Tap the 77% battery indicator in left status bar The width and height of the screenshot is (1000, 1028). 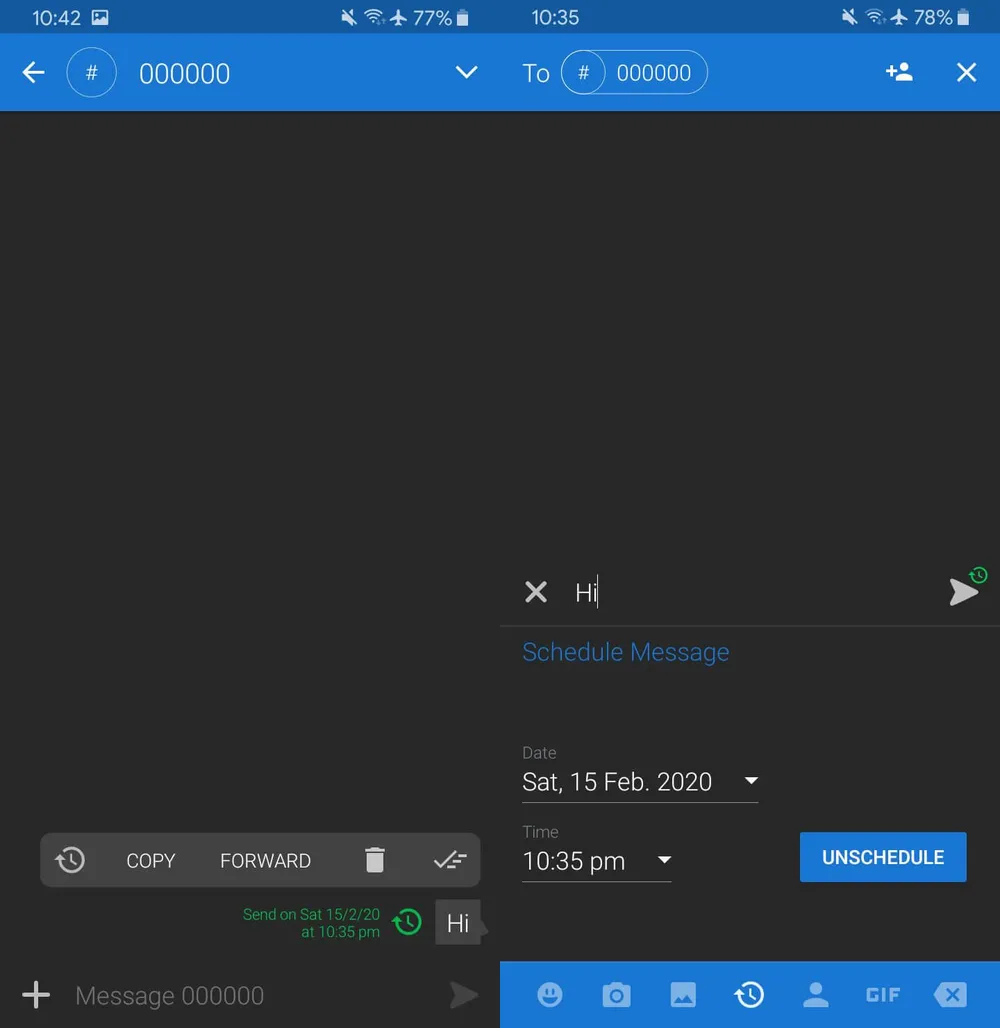tap(441, 18)
